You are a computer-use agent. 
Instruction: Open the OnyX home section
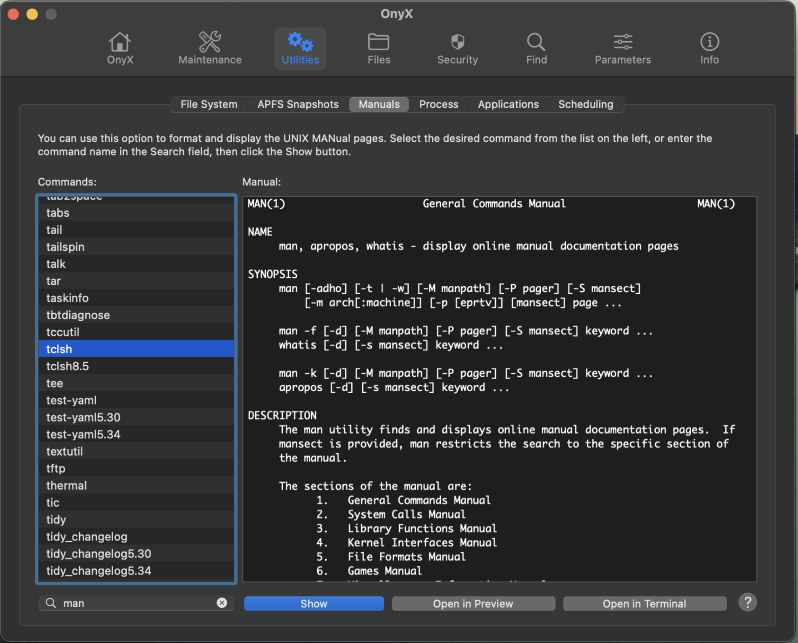pos(120,48)
